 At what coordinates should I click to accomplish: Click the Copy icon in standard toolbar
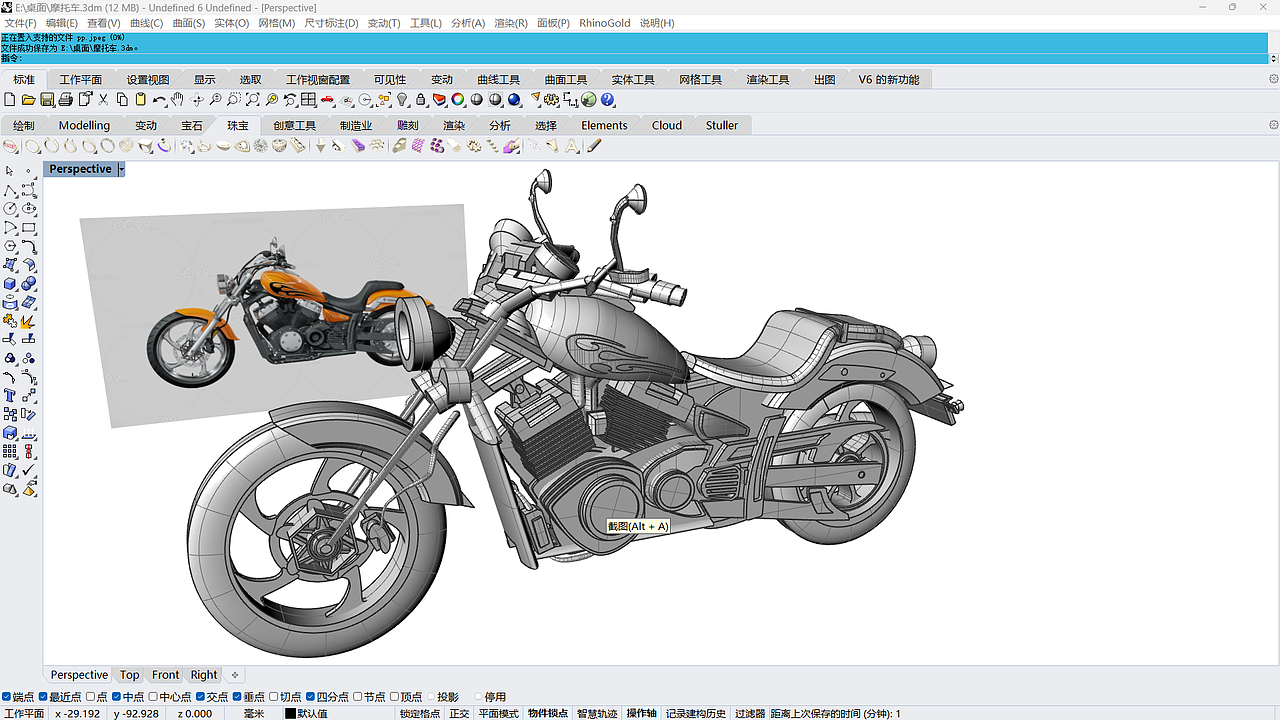pos(122,100)
